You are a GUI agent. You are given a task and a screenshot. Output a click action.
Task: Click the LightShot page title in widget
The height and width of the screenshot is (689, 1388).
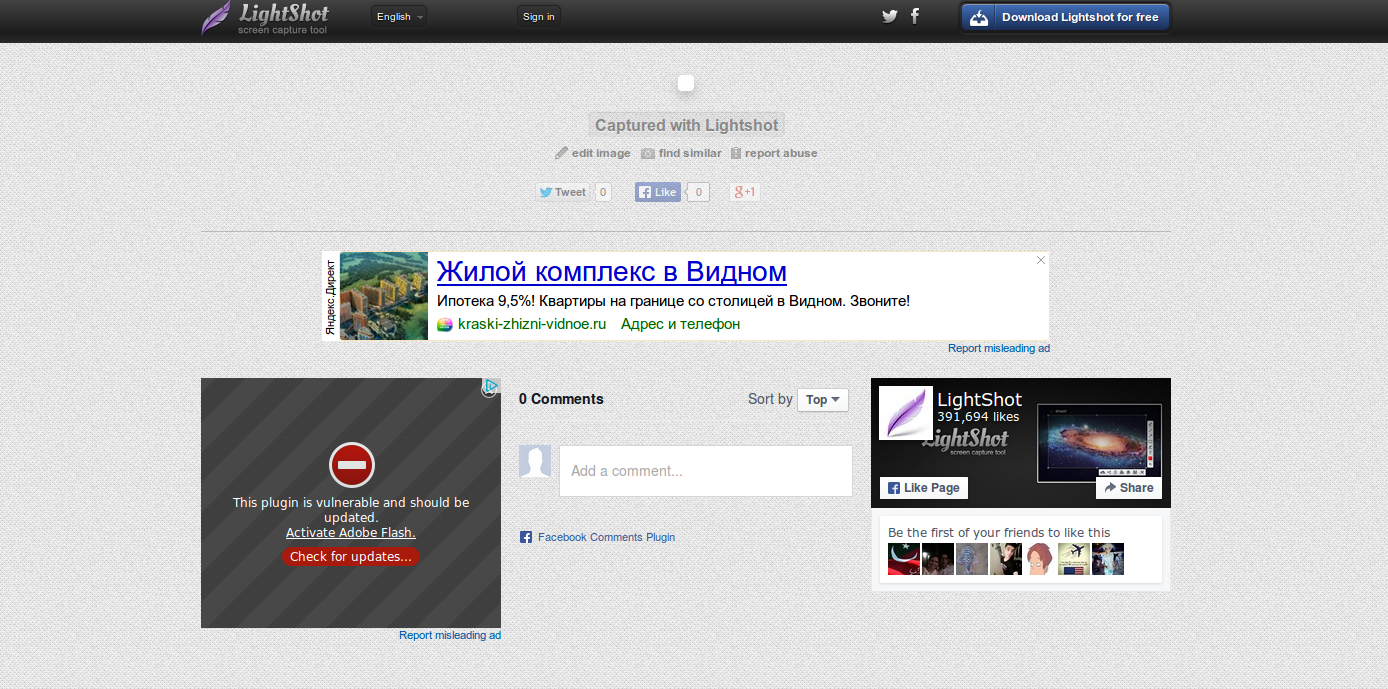click(980, 400)
